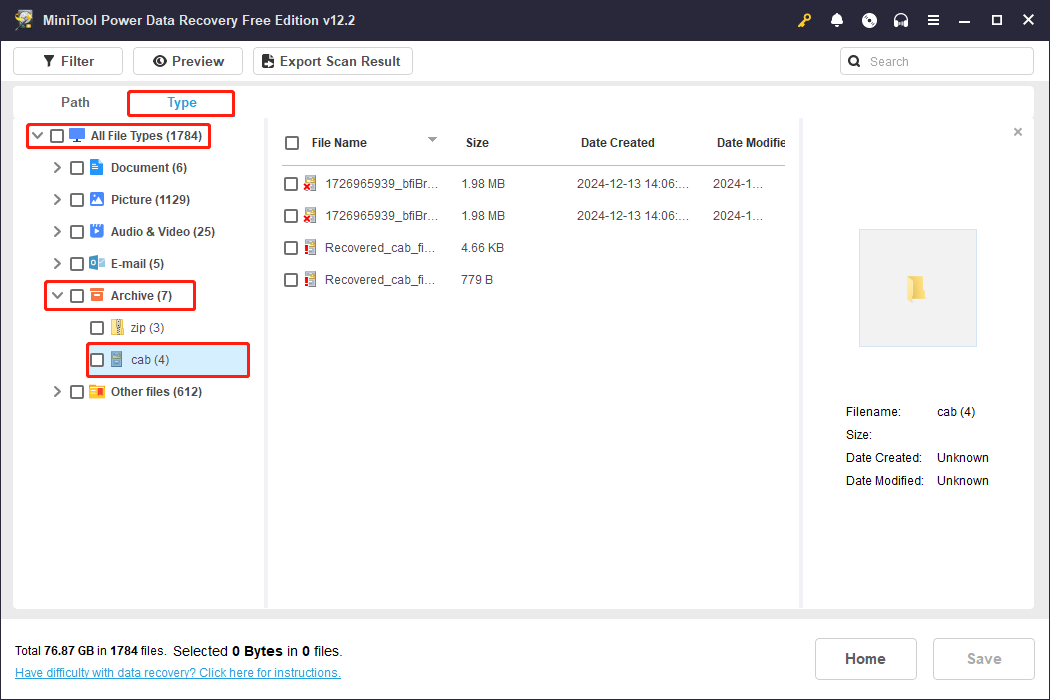The height and width of the screenshot is (700, 1050).
Task: Click the Preview button
Action: pos(188,61)
